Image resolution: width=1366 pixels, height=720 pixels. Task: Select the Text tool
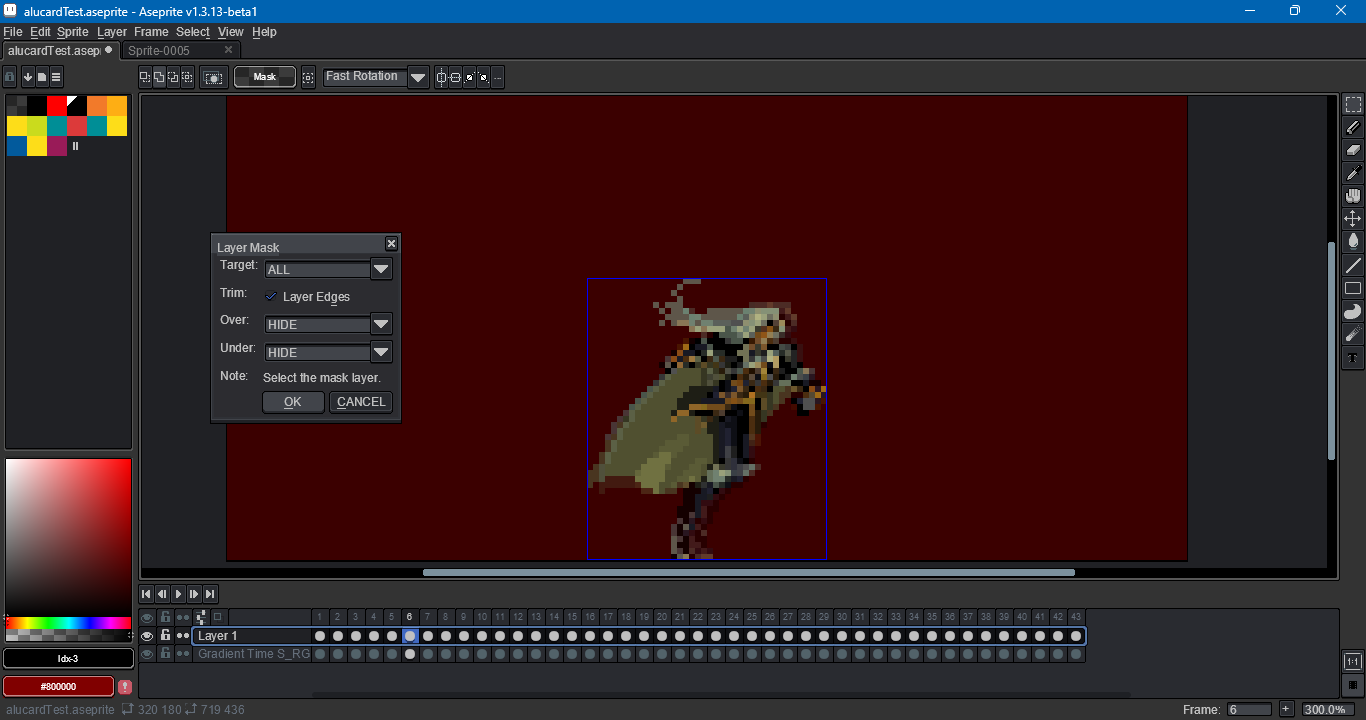coord(1353,358)
